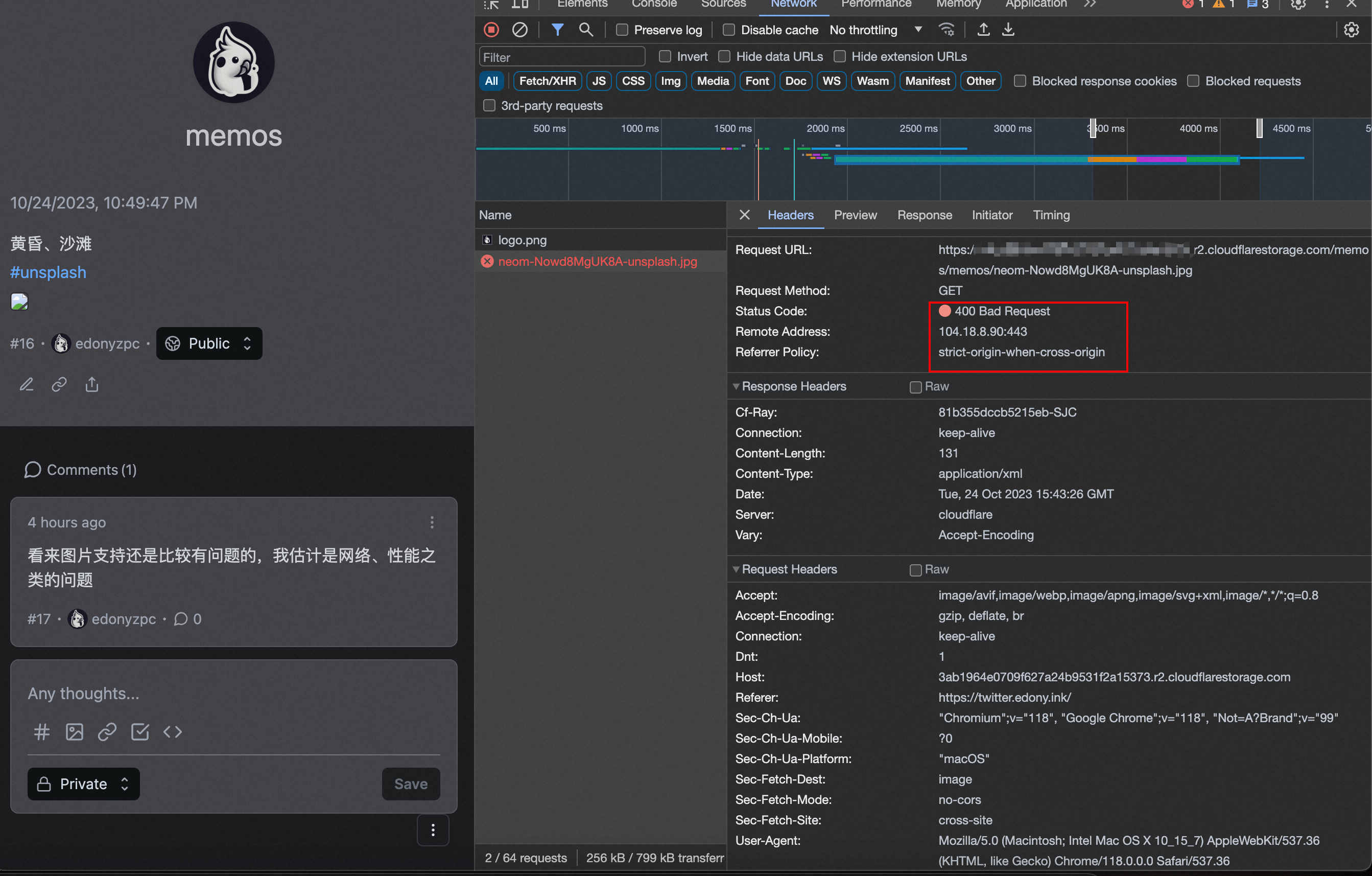1372x876 pixels.
Task: Share the memo via the share icon
Action: click(92, 384)
